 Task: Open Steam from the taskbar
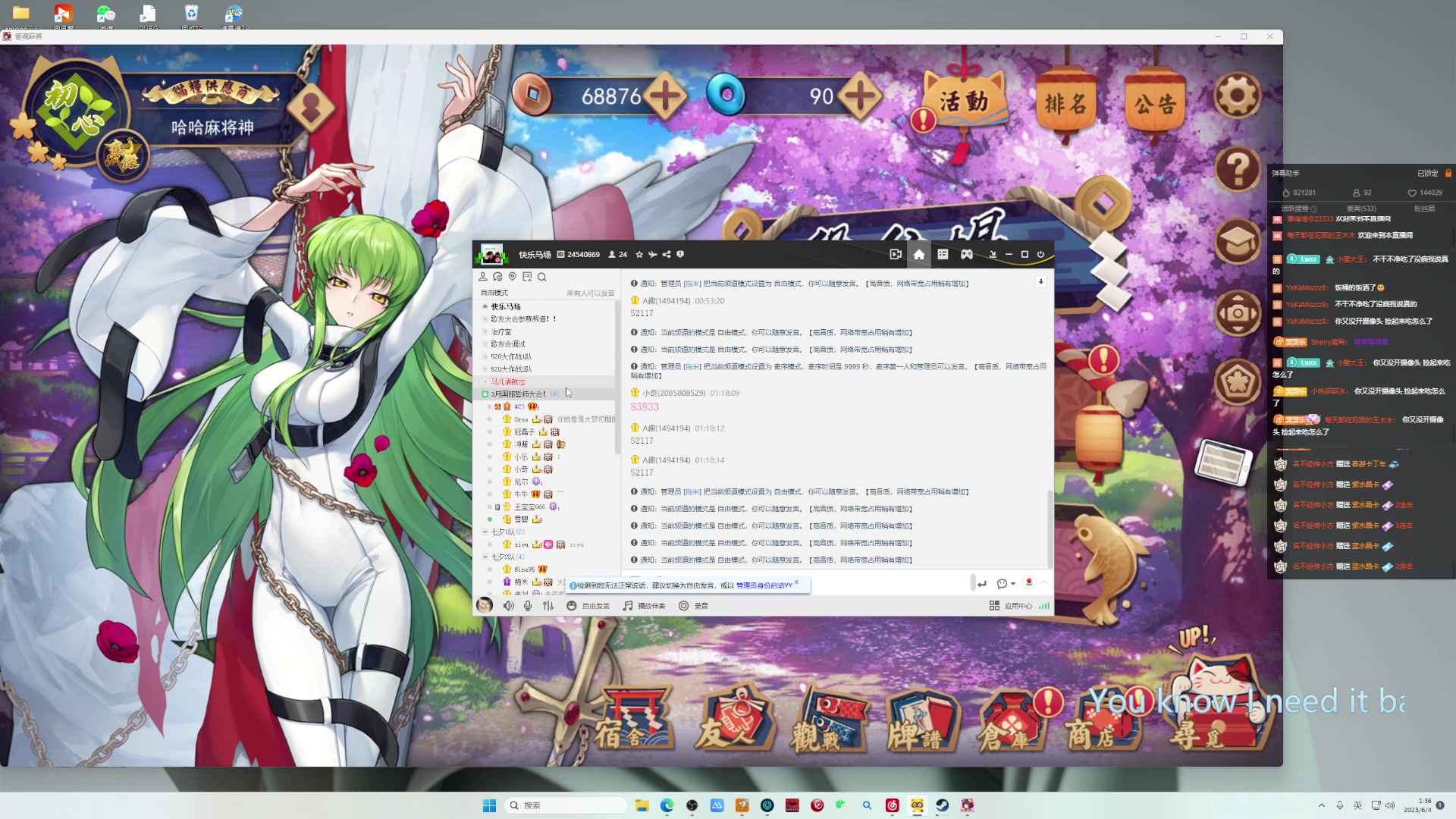point(943,805)
